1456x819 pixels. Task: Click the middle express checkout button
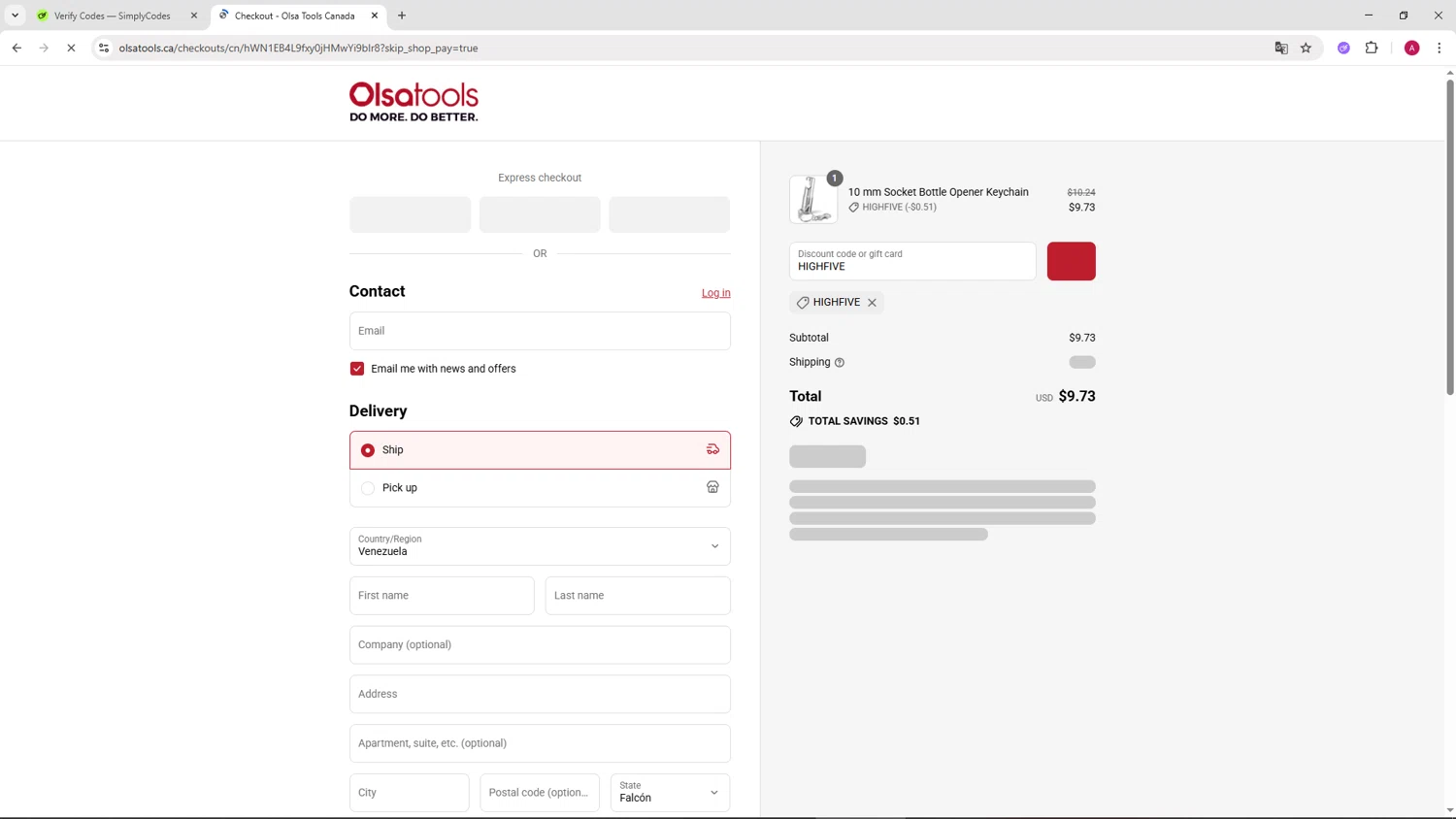540,214
